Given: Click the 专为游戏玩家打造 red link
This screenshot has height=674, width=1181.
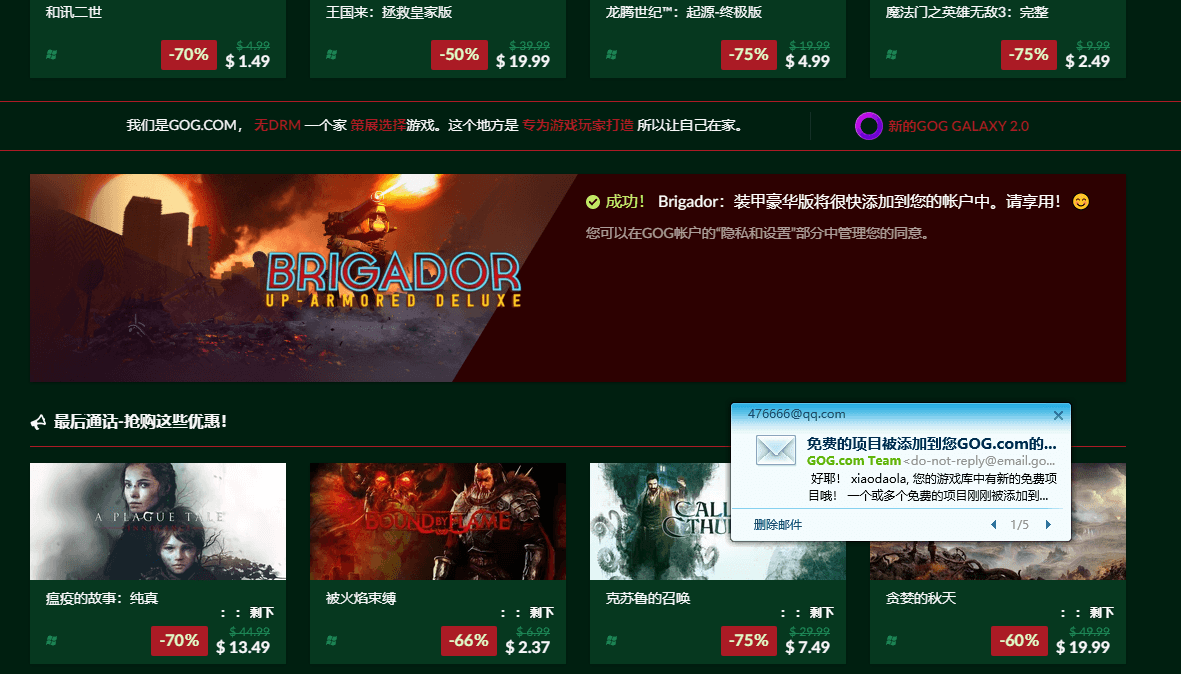Looking at the screenshot, I should click(x=578, y=125).
